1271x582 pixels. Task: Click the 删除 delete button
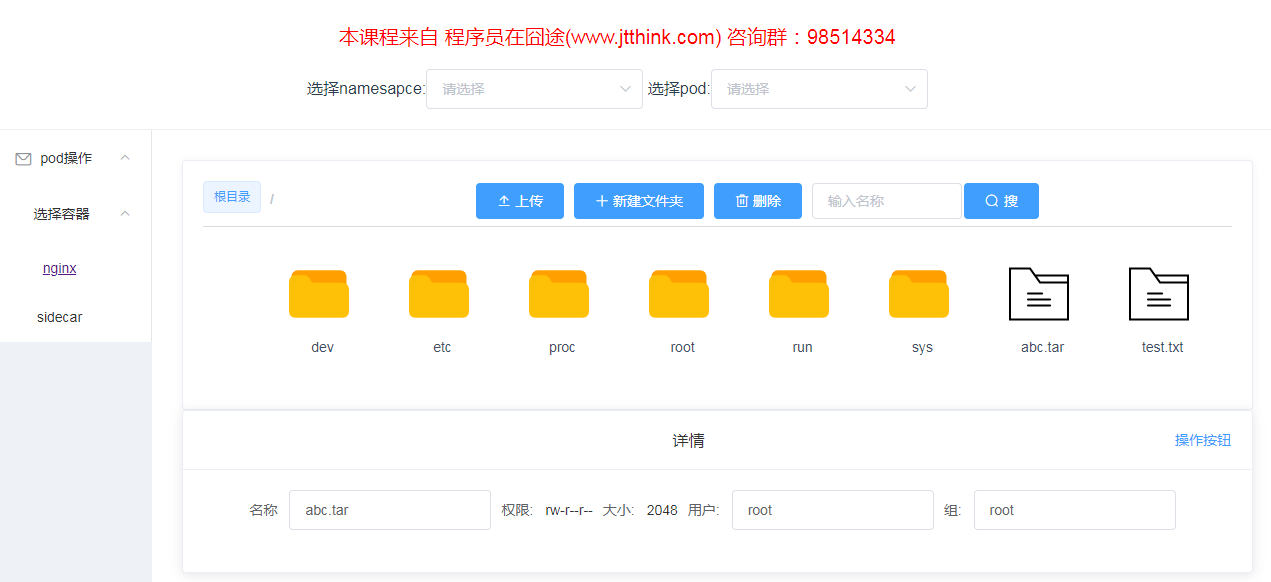(758, 201)
